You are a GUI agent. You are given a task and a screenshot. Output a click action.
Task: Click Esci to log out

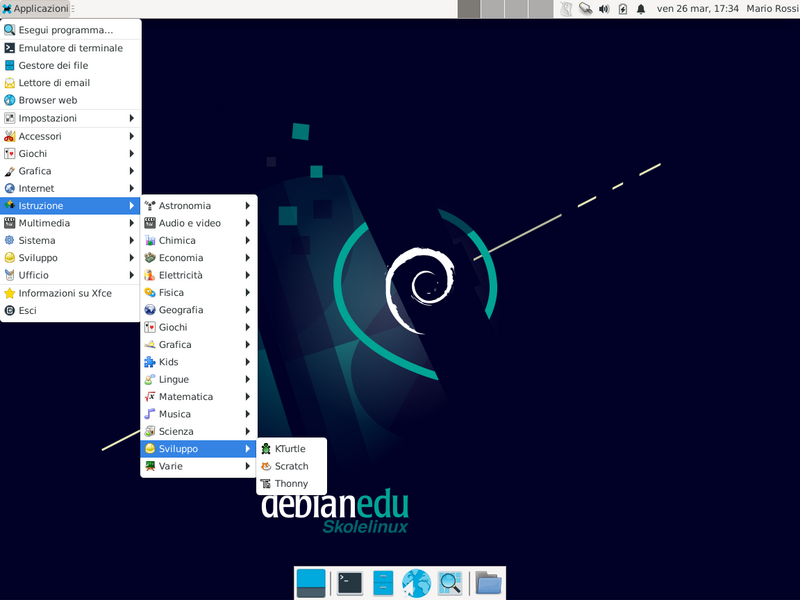pos(70,310)
